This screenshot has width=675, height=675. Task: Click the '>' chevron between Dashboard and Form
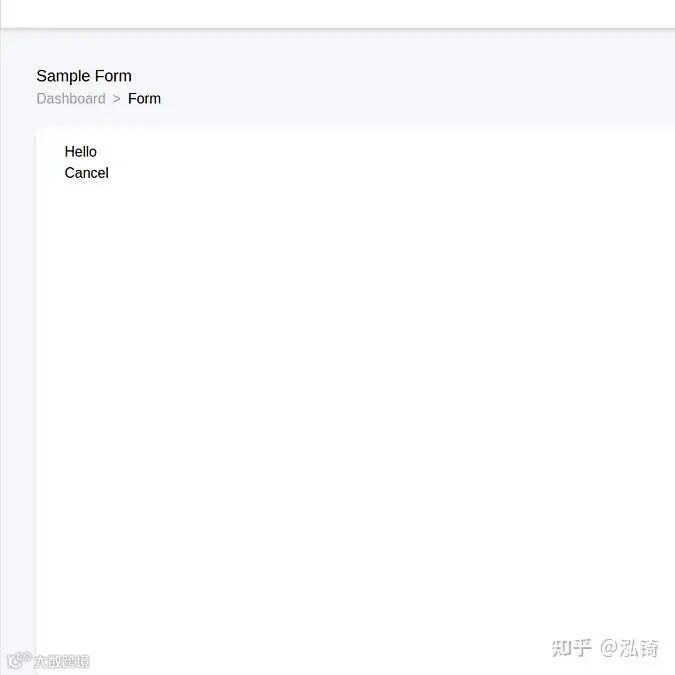(117, 99)
